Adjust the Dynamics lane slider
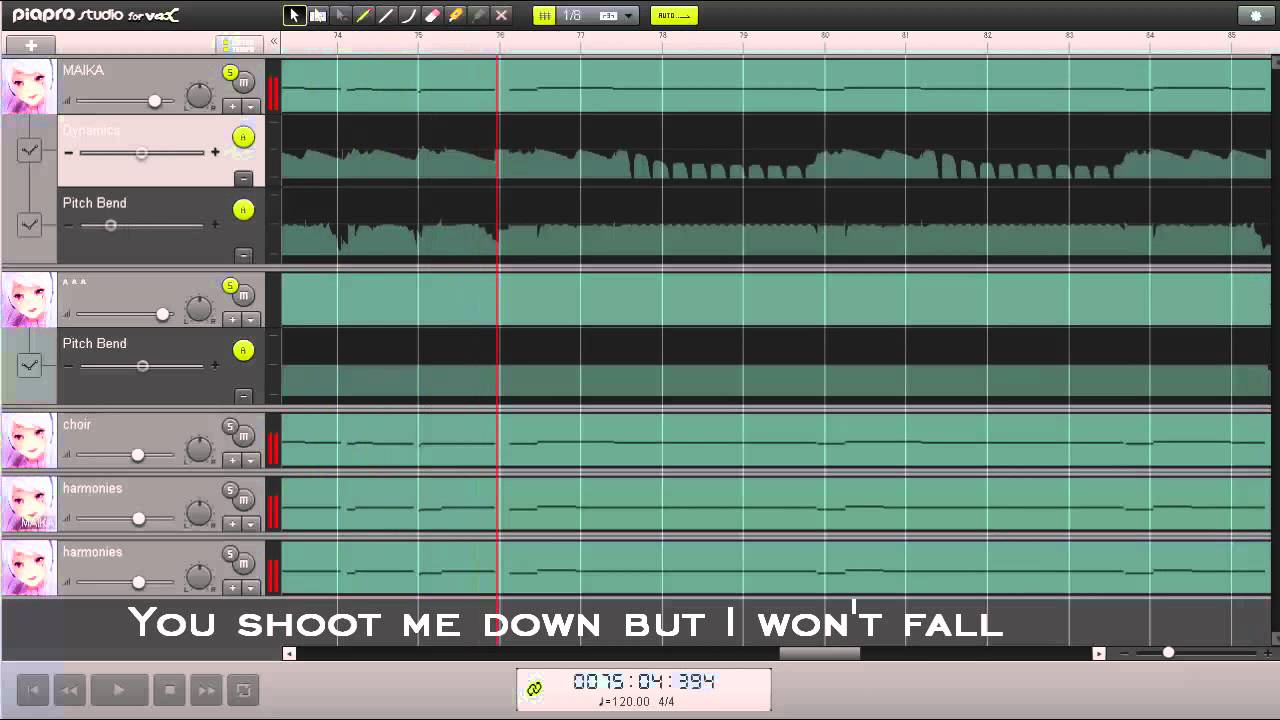This screenshot has width=1280, height=720. pyautogui.click(x=142, y=153)
